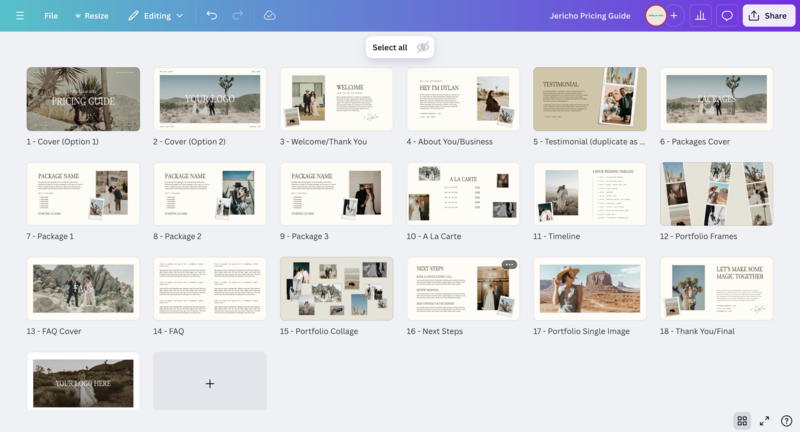Select the Package 3 page thumbnail
800x432 pixels.
point(336,194)
